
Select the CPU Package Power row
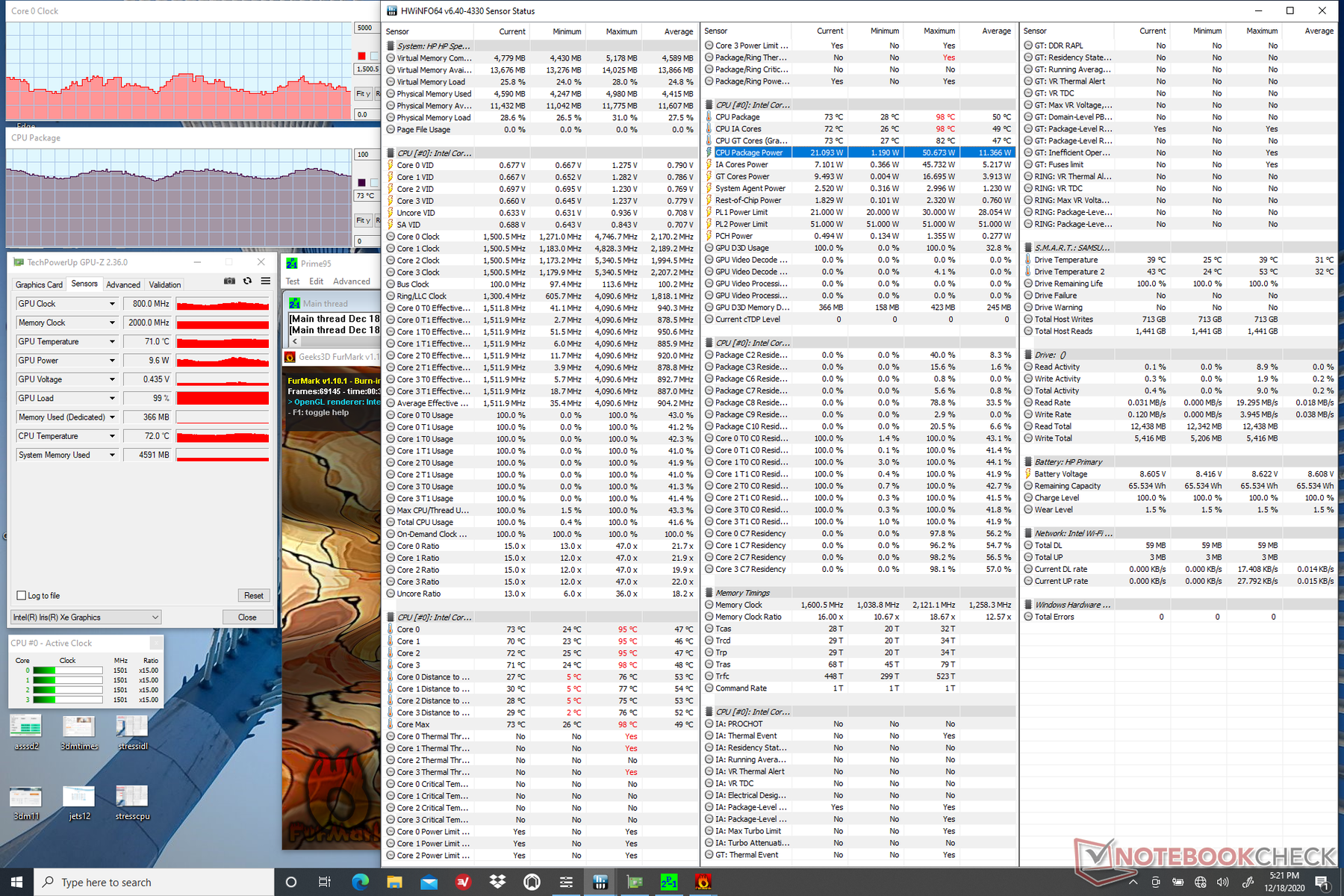[859, 152]
